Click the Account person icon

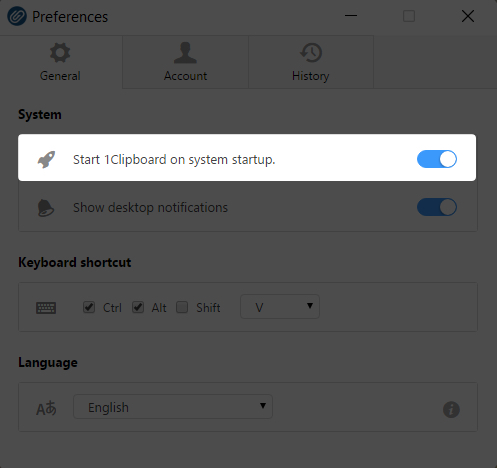coord(185,53)
